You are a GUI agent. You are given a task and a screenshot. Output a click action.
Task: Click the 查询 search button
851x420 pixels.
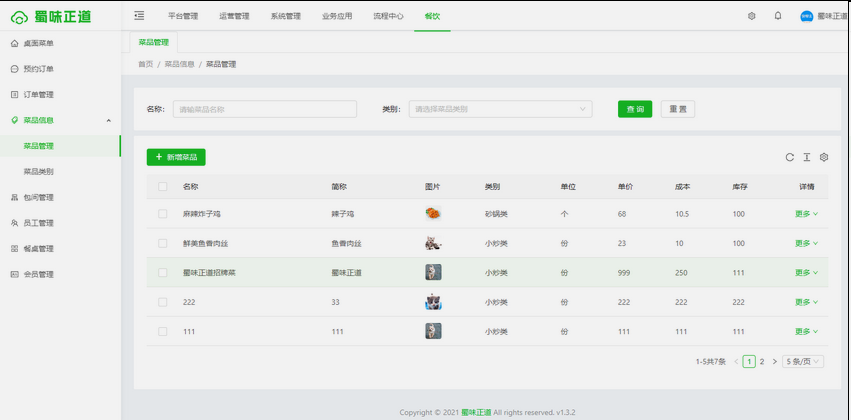coord(635,109)
